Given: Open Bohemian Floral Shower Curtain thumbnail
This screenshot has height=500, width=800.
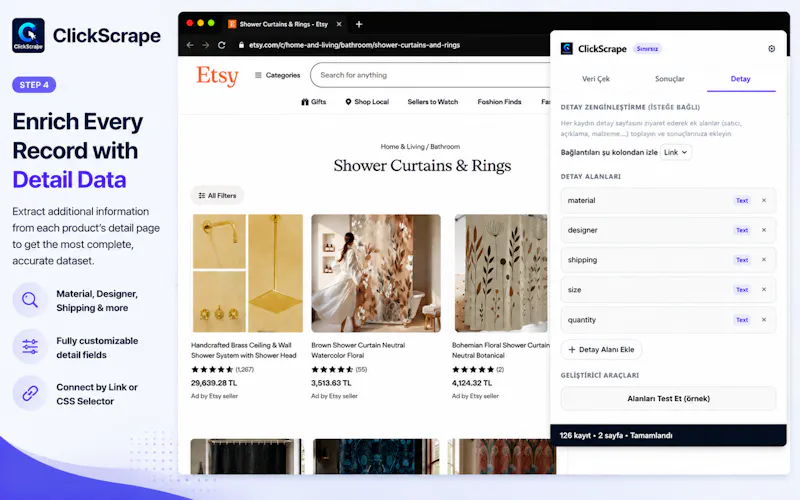Looking at the screenshot, I should tap(501, 273).
